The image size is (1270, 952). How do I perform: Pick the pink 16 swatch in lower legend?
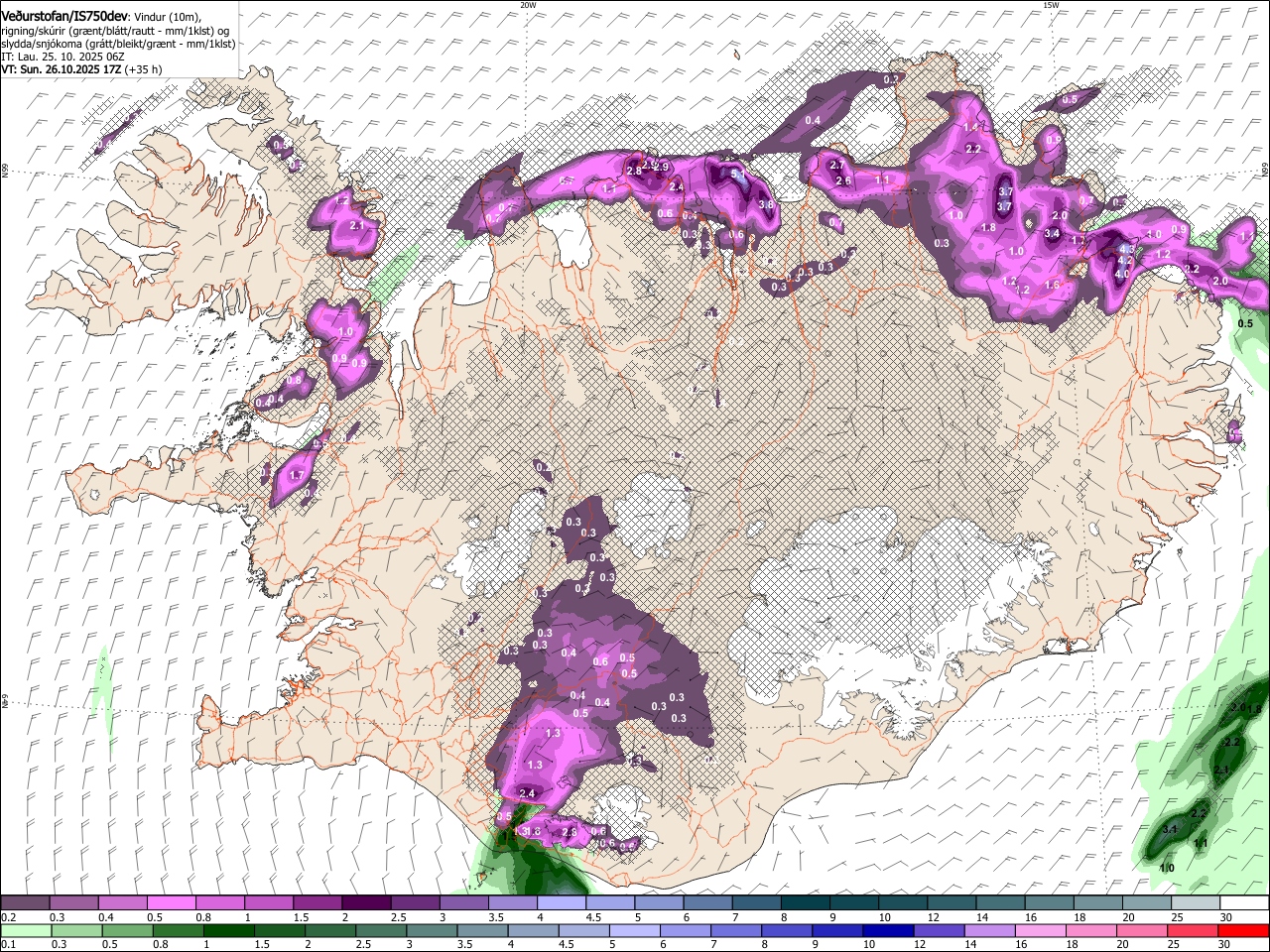click(1042, 930)
